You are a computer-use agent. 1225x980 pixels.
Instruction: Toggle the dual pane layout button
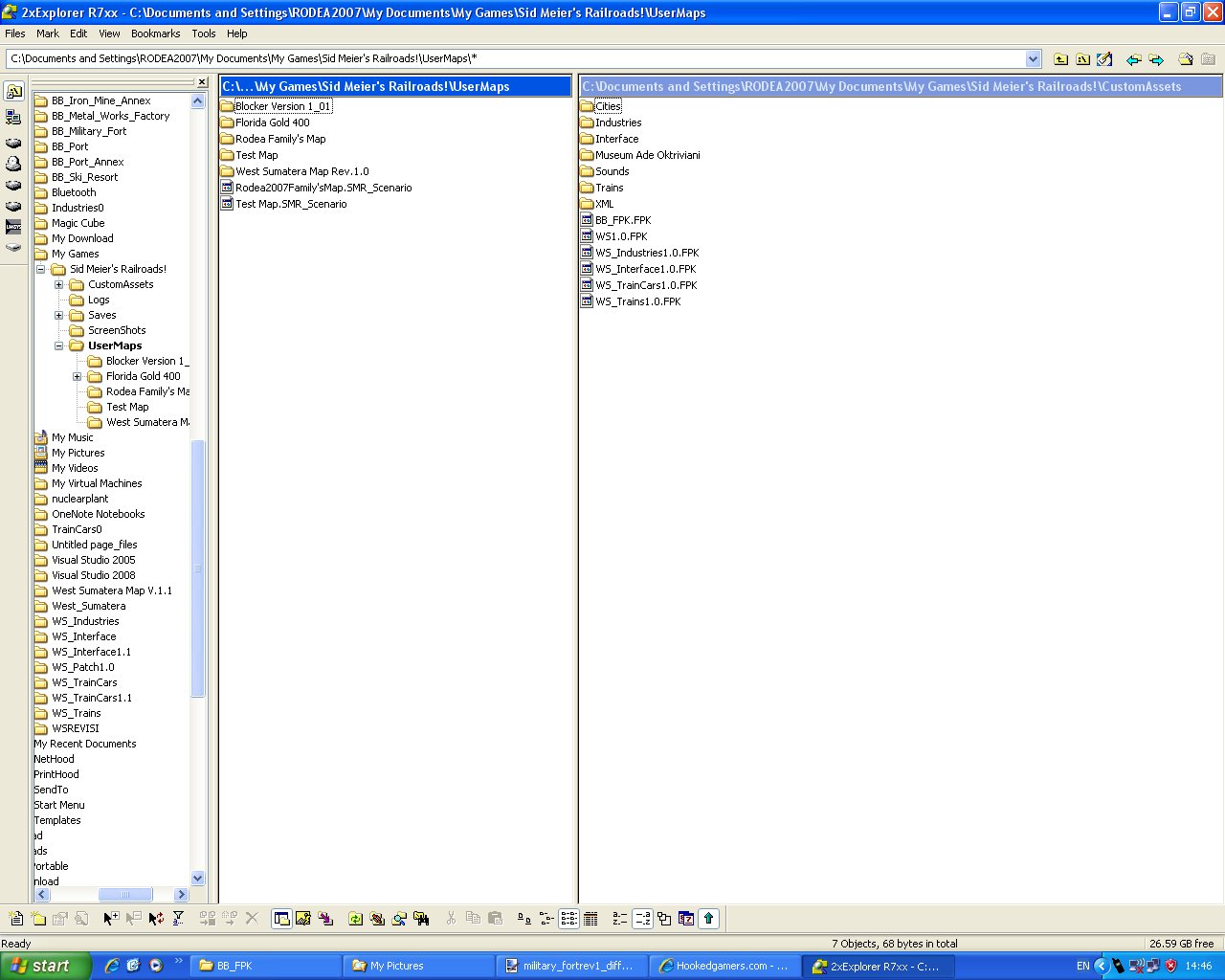coord(281,919)
